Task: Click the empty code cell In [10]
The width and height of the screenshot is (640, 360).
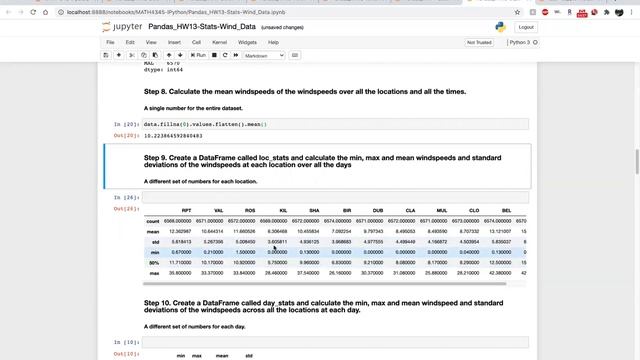Action: (x=336, y=342)
